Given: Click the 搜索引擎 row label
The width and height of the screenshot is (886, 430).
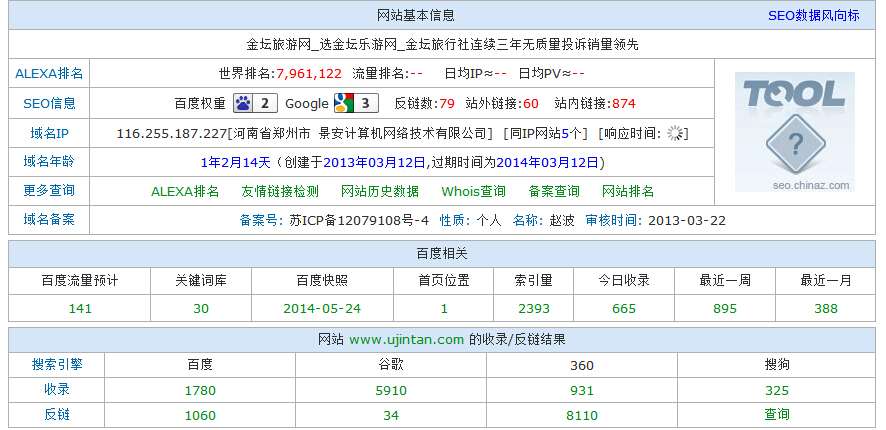Looking at the screenshot, I should click(57, 364).
